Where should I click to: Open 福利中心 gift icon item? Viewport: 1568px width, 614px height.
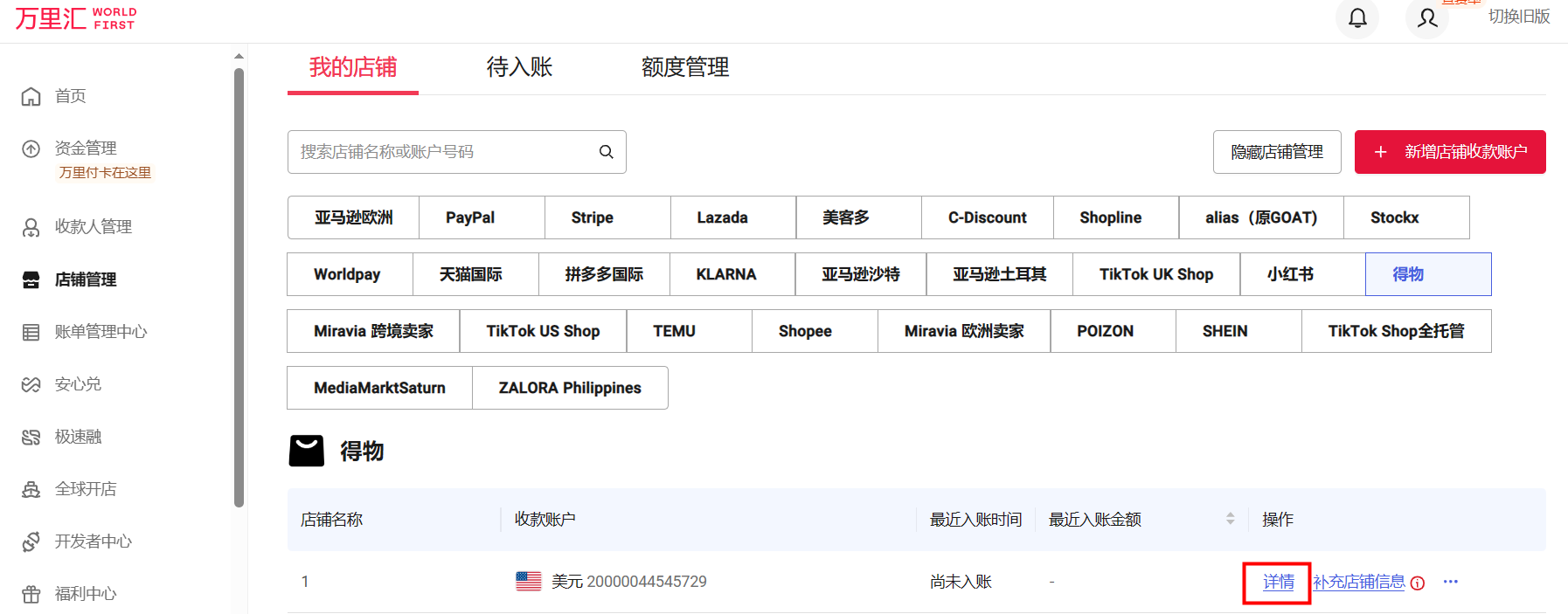[85, 594]
